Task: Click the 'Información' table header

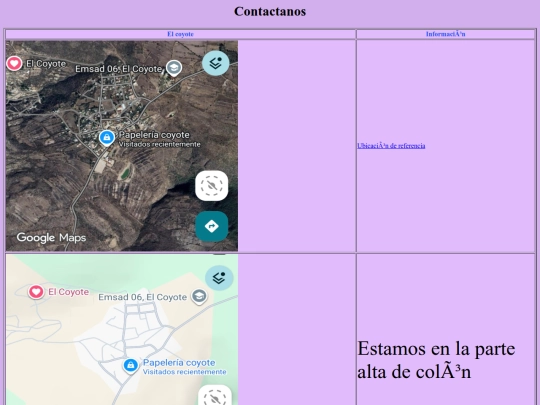Action: 446,34
